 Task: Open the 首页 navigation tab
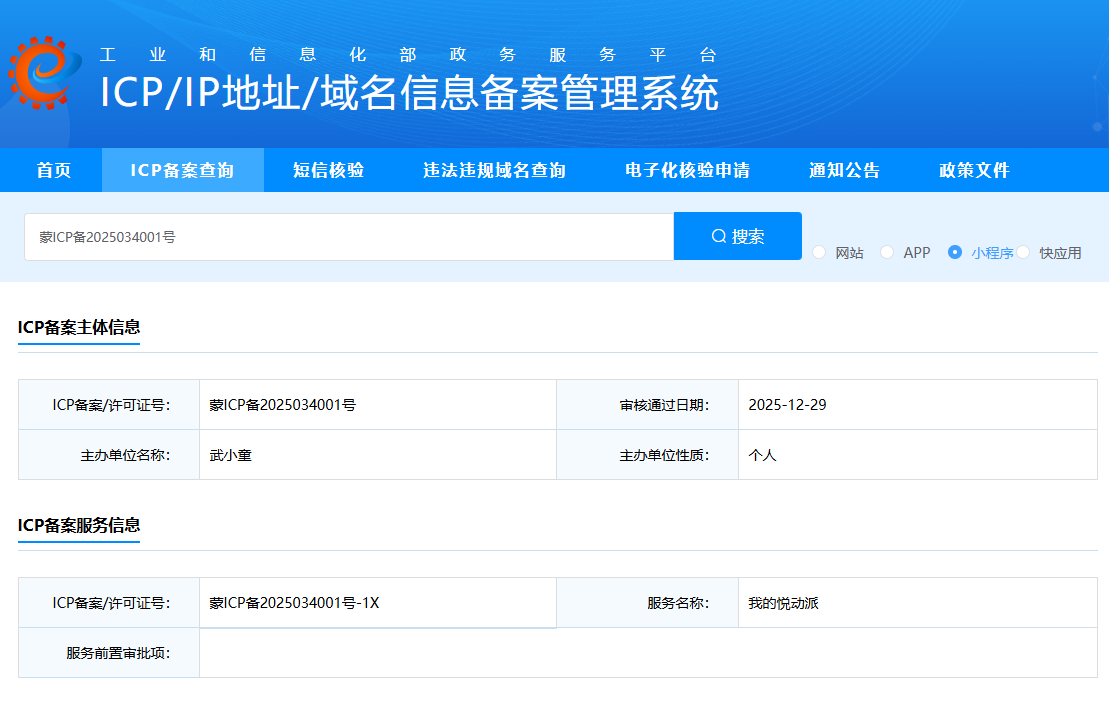pos(54,170)
